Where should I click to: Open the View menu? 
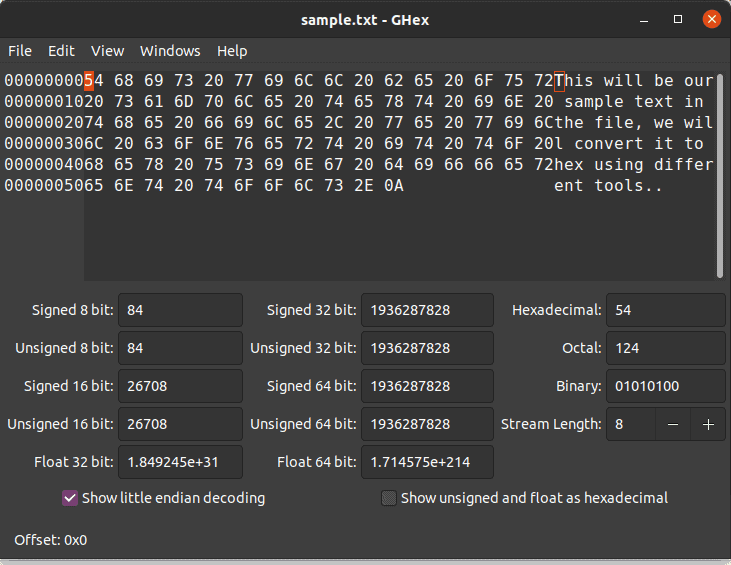tap(107, 51)
